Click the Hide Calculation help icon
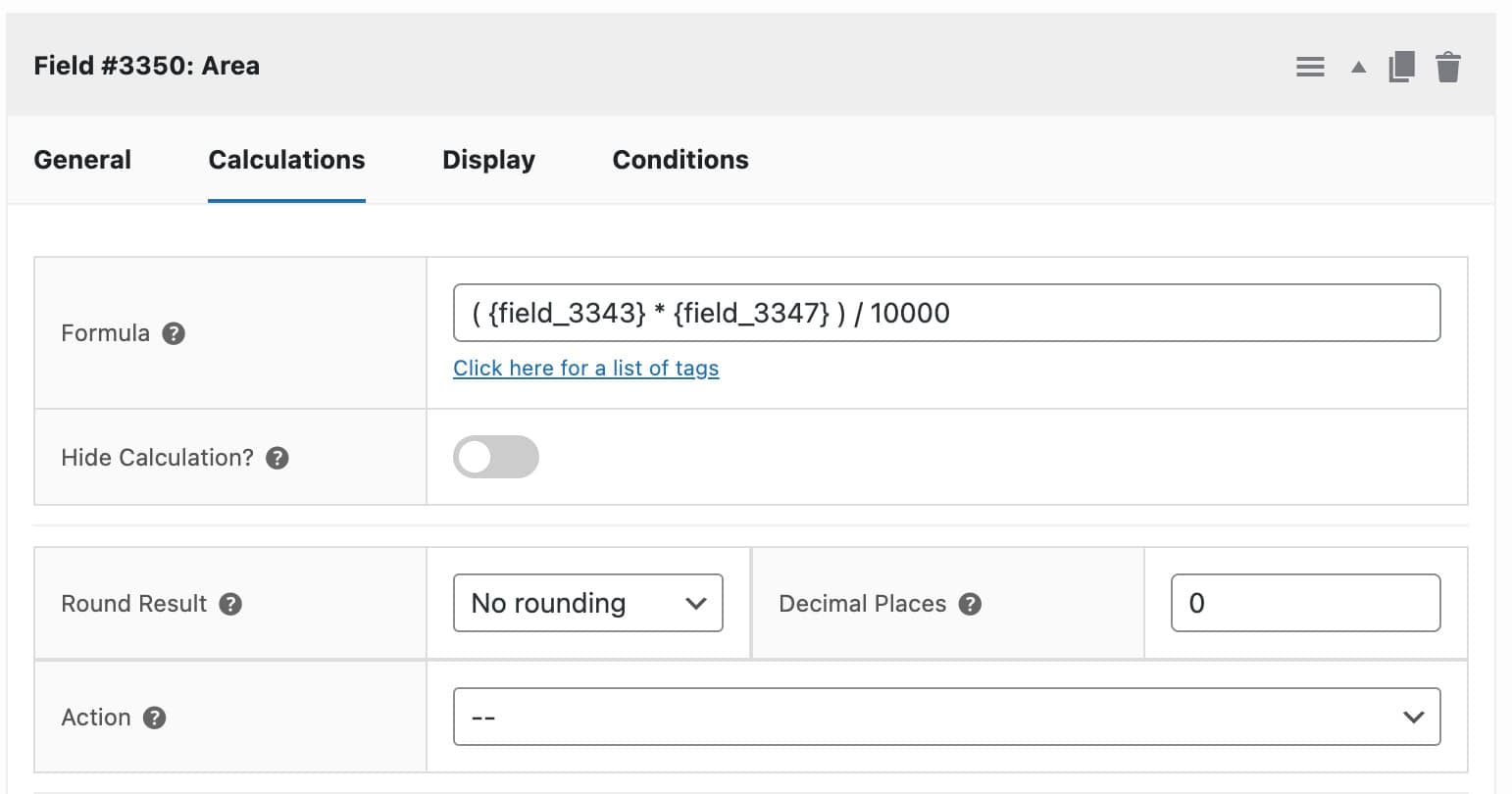The width and height of the screenshot is (1512, 794). [x=276, y=457]
